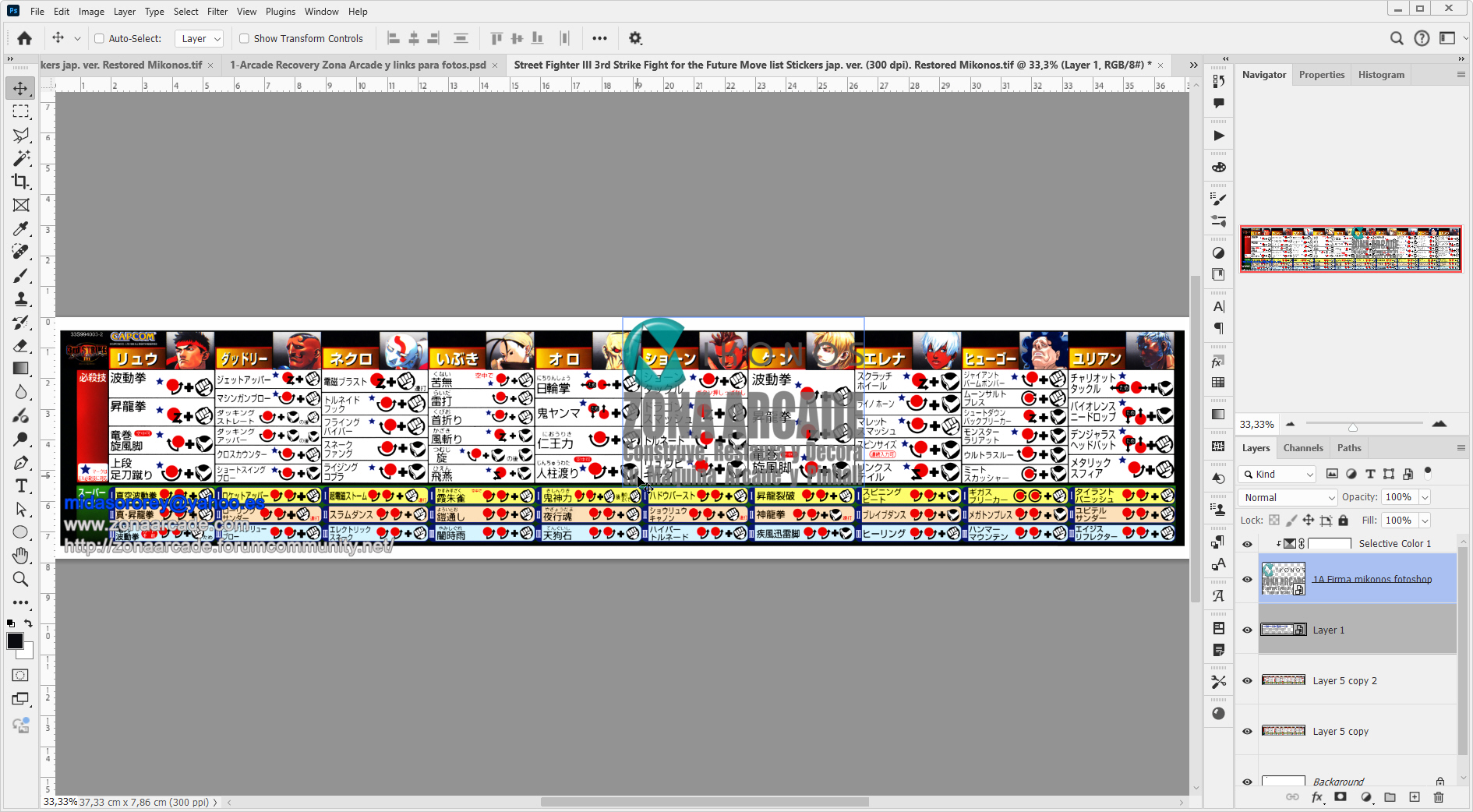Open the Photoshop search icon
Image resolution: width=1473 pixels, height=812 pixels.
point(1397,38)
